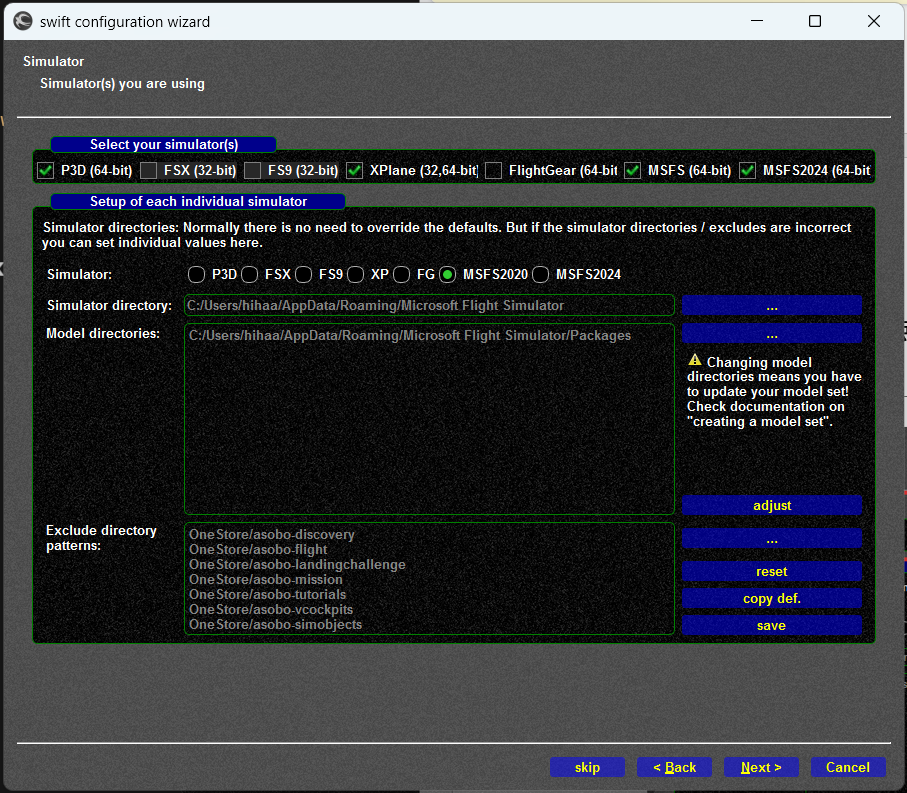Select the FG simulator radio button

click(x=401, y=274)
